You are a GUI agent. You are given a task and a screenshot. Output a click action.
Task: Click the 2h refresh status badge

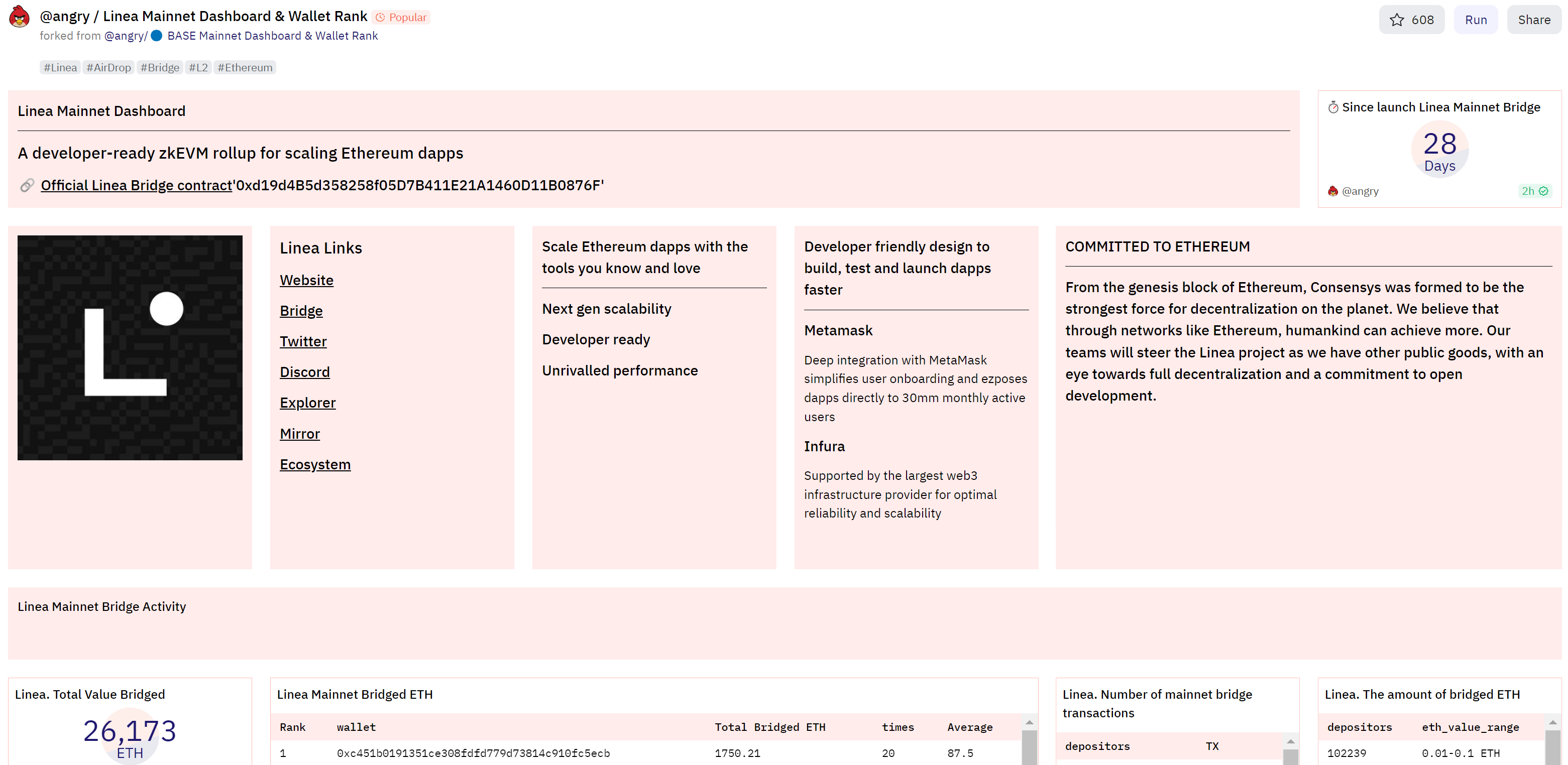tap(1534, 191)
